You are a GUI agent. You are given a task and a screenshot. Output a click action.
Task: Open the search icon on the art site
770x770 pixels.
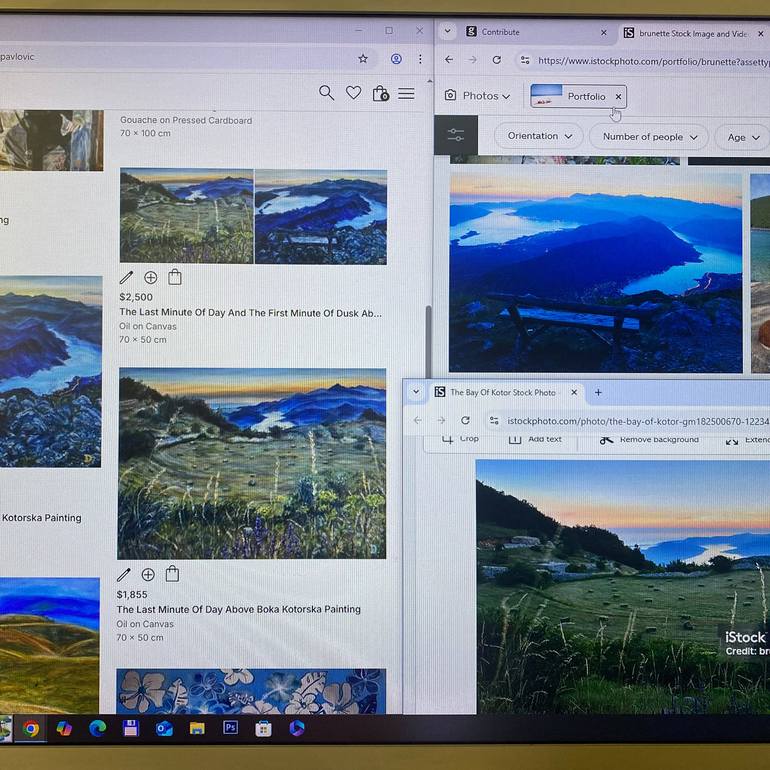326,93
